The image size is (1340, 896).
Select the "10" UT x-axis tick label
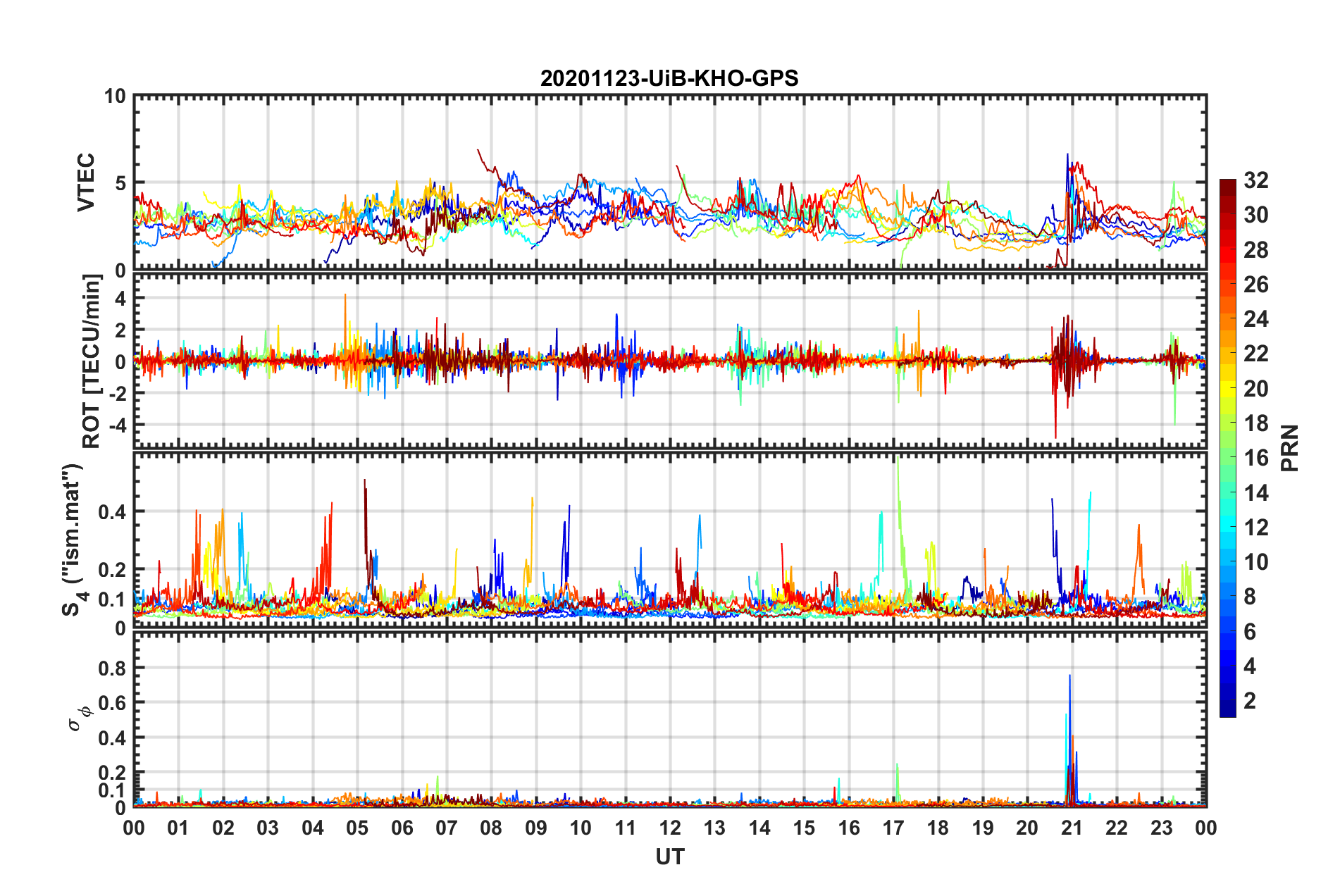[x=581, y=828]
